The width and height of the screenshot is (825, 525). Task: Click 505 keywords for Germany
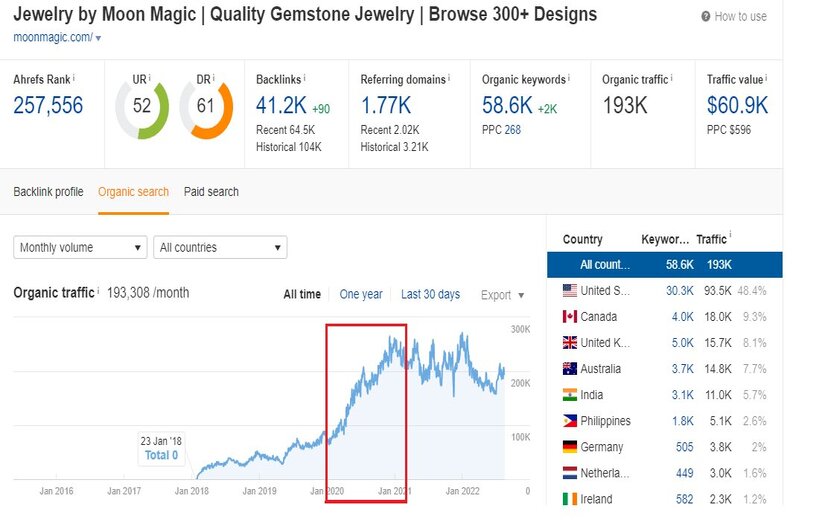(x=685, y=447)
